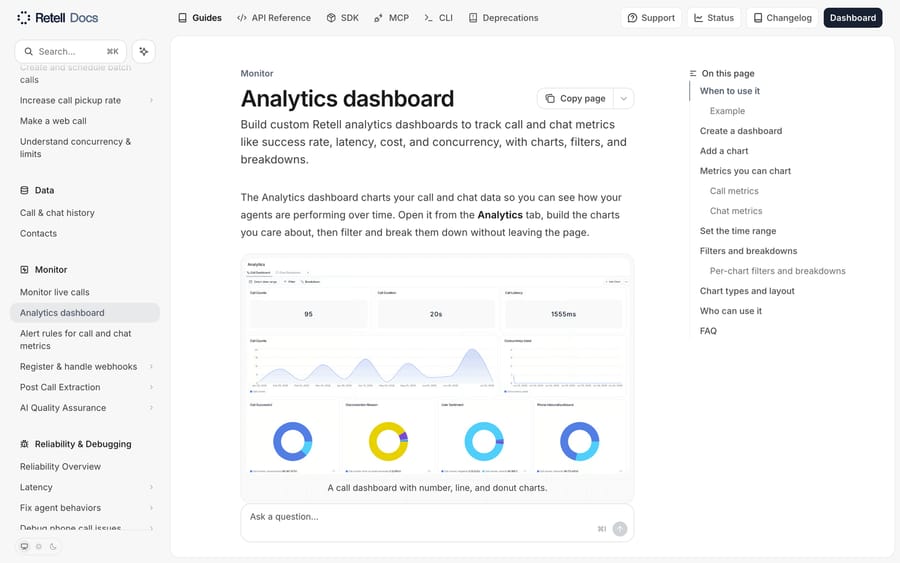900x563 pixels.
Task: Click the Support button
Action: pyautogui.click(x=651, y=18)
